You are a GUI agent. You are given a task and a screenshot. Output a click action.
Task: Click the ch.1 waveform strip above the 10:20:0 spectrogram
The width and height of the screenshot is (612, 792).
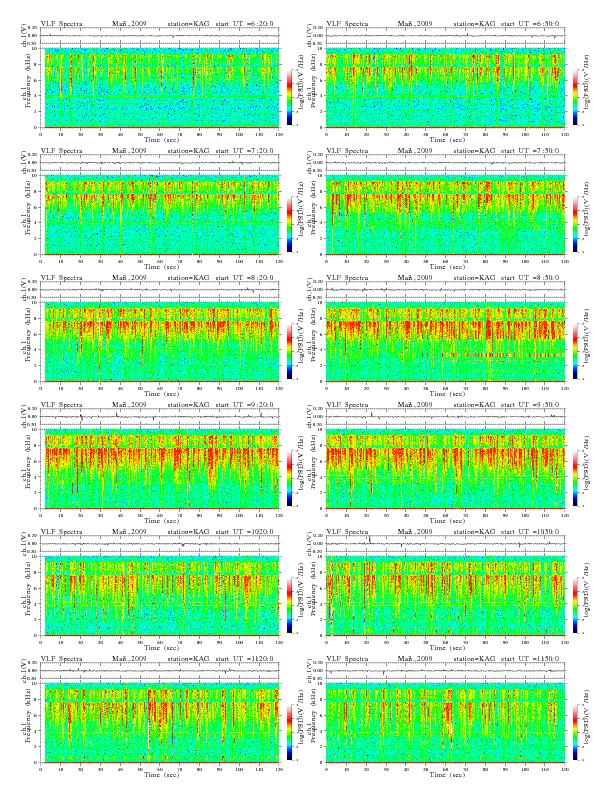[x=160, y=544]
